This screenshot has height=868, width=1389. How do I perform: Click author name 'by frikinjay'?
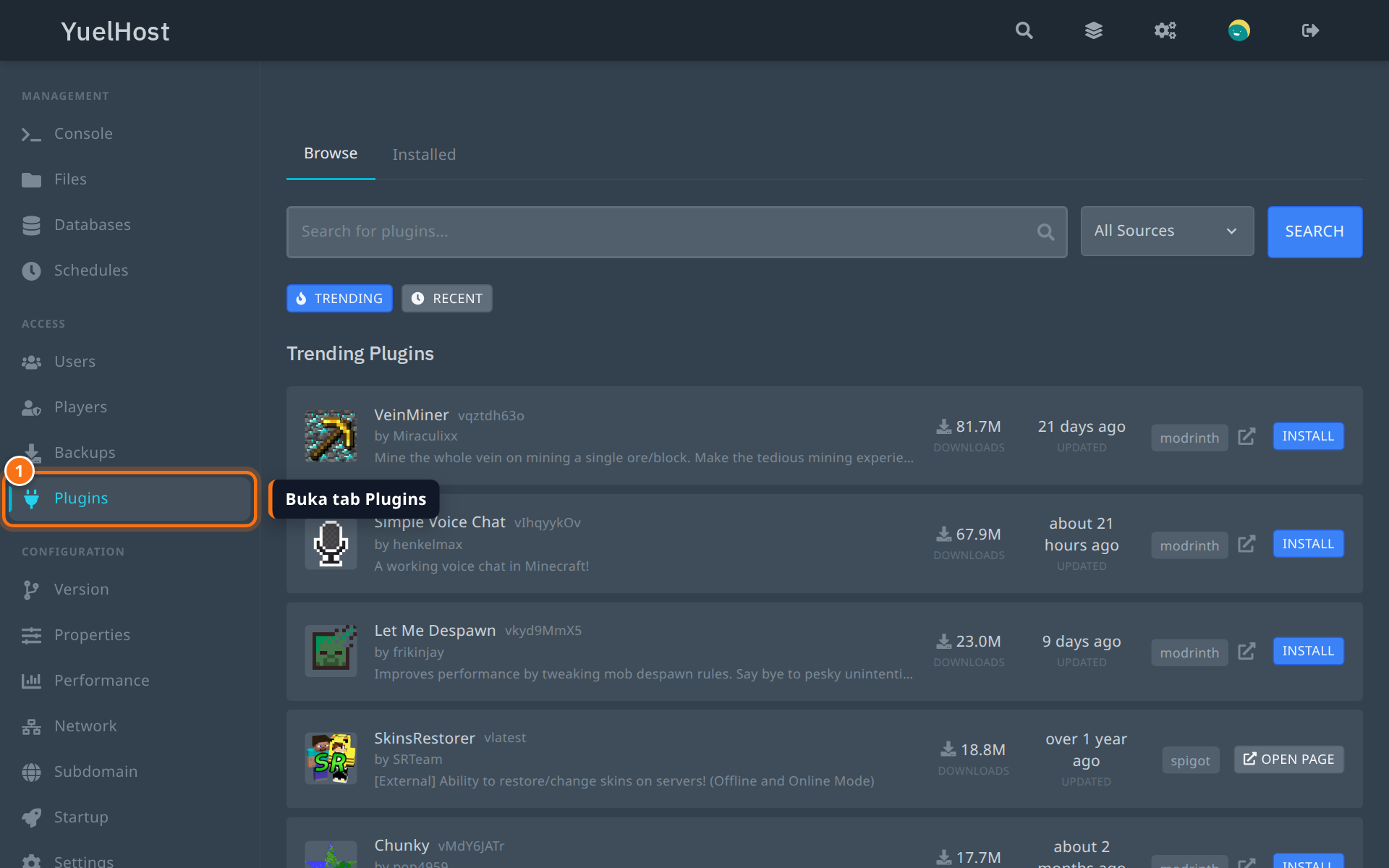click(409, 652)
